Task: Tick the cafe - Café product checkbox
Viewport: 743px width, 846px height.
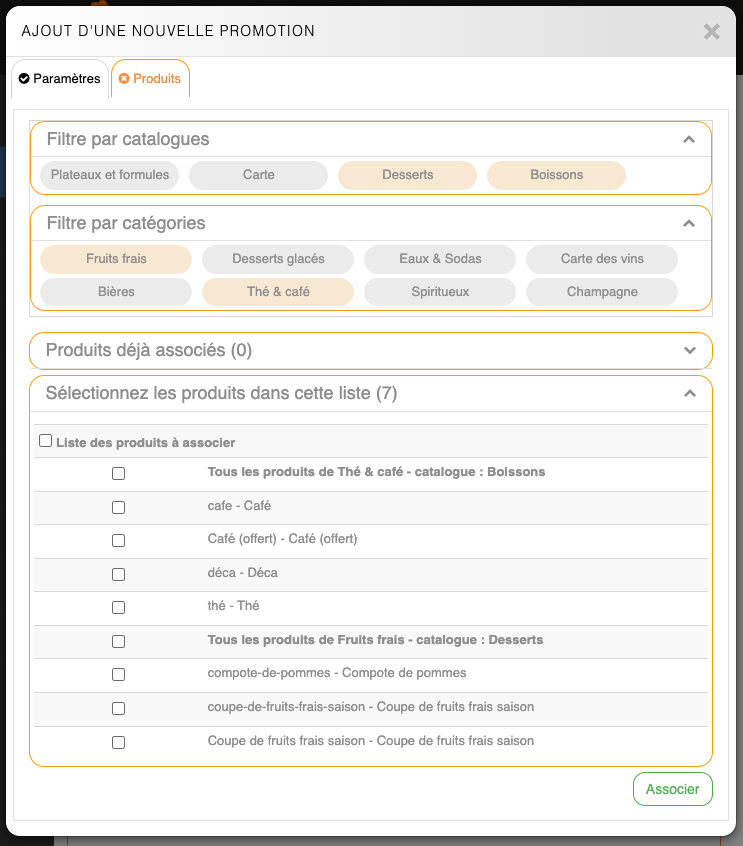Action: click(118, 507)
